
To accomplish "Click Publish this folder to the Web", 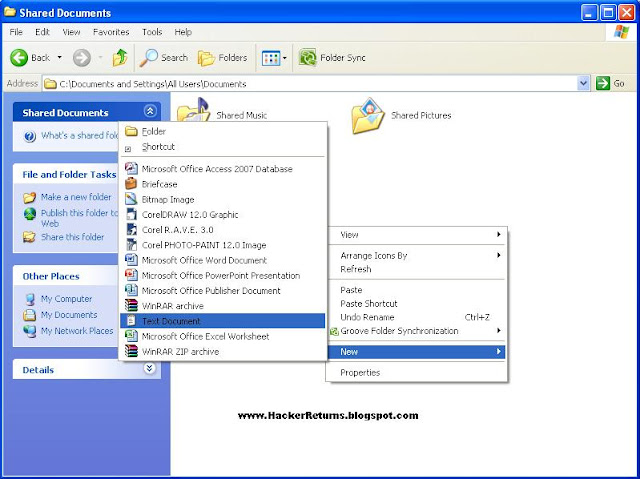I will click(79, 218).
